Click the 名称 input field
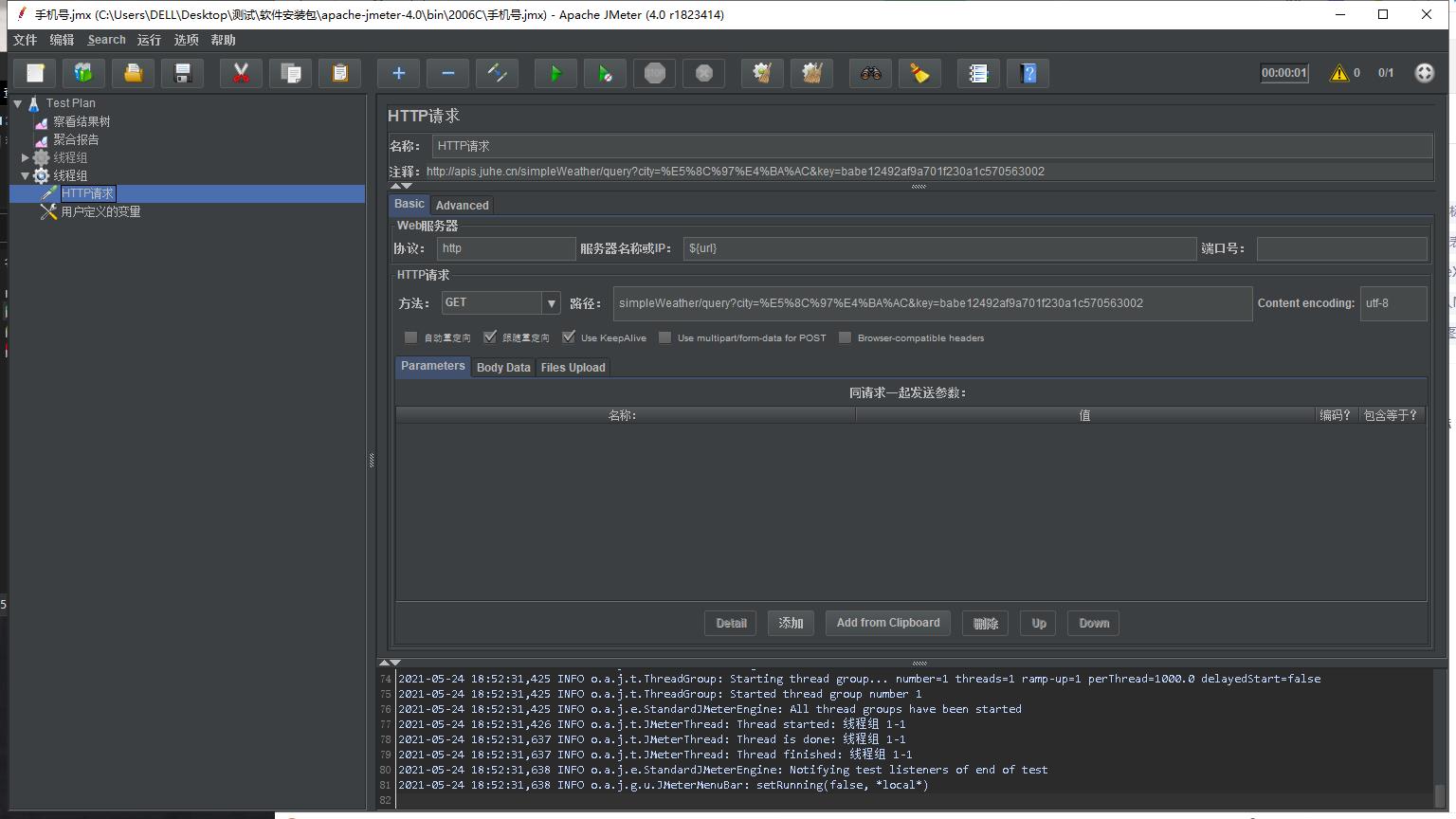The image size is (1456, 819). coord(932,146)
